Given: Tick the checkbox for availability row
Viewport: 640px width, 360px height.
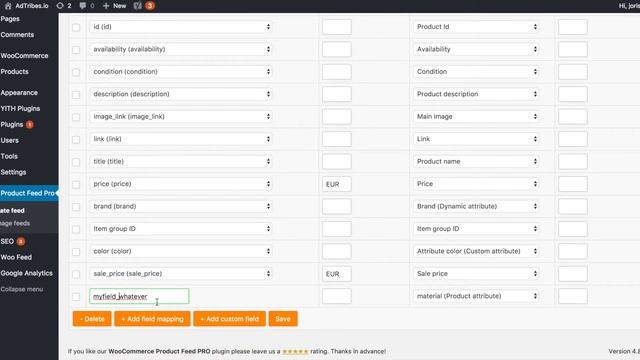Looking at the screenshot, I should click(x=76, y=50).
